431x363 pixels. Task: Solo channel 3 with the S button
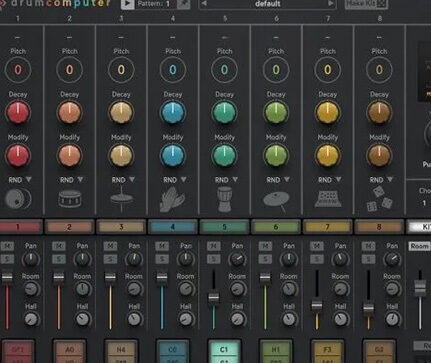(x=110, y=259)
